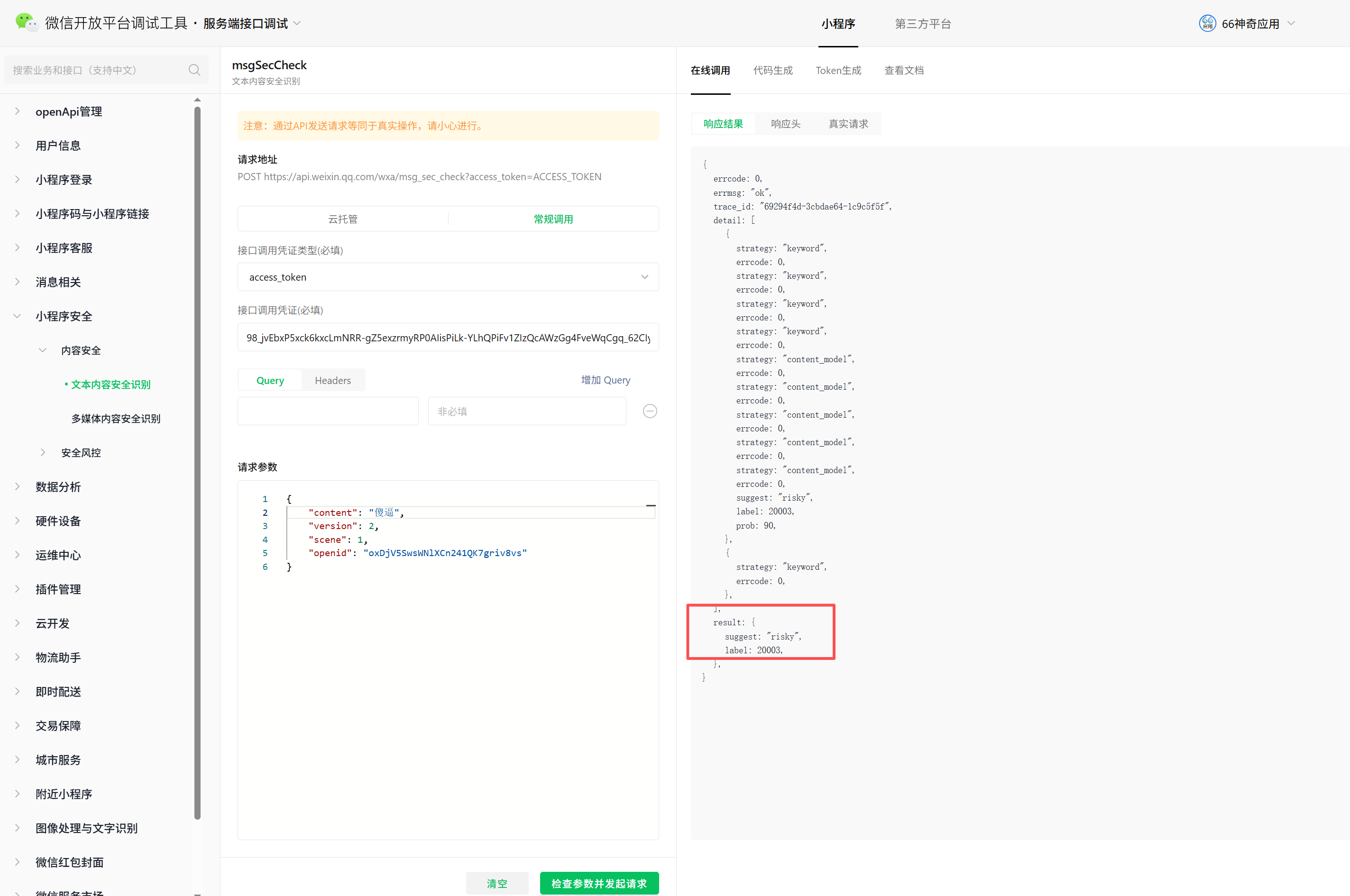This screenshot has width=1350, height=896.
Task: Open the 服务端接口调试 dropdown arrow
Action: [297, 23]
